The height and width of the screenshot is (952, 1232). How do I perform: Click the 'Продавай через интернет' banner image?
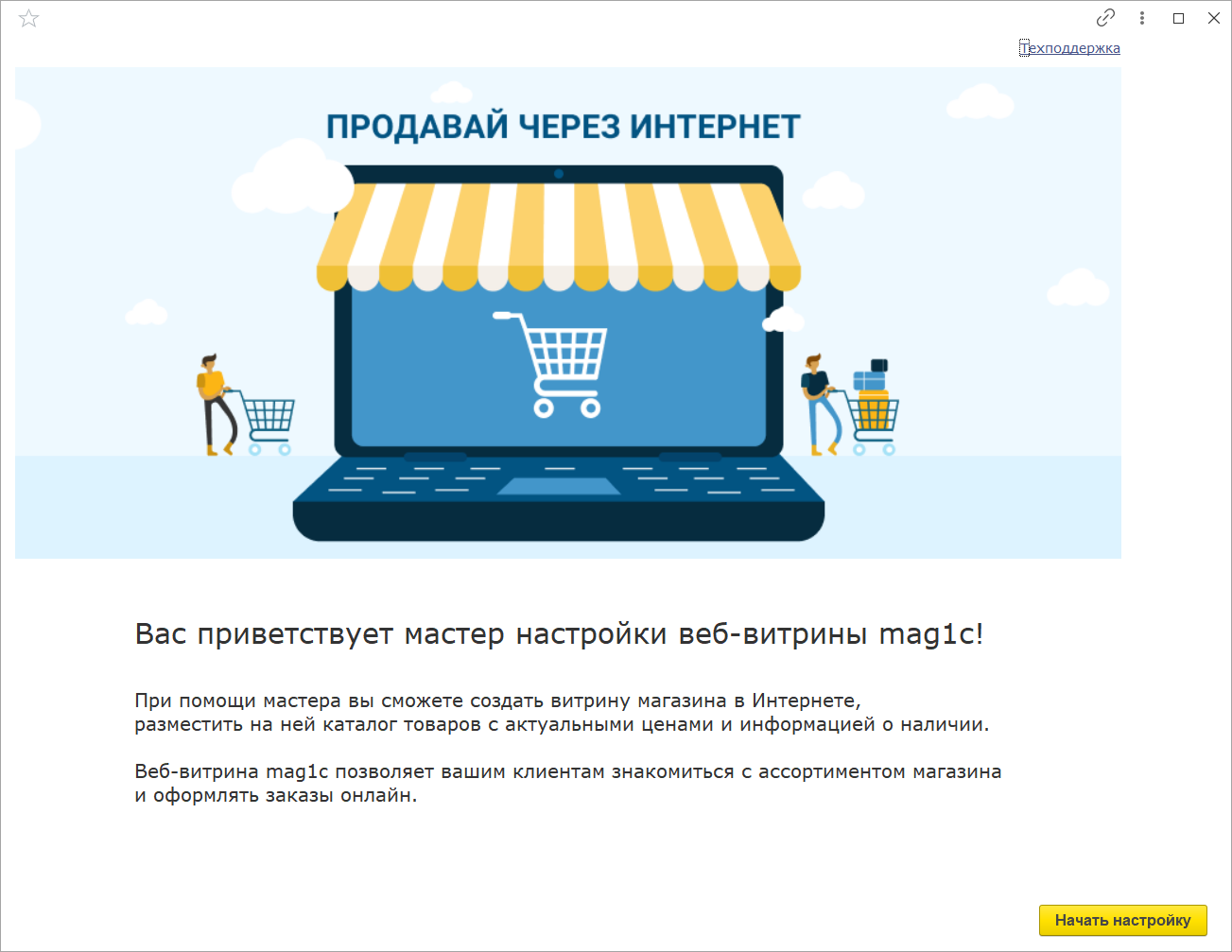coord(568,313)
